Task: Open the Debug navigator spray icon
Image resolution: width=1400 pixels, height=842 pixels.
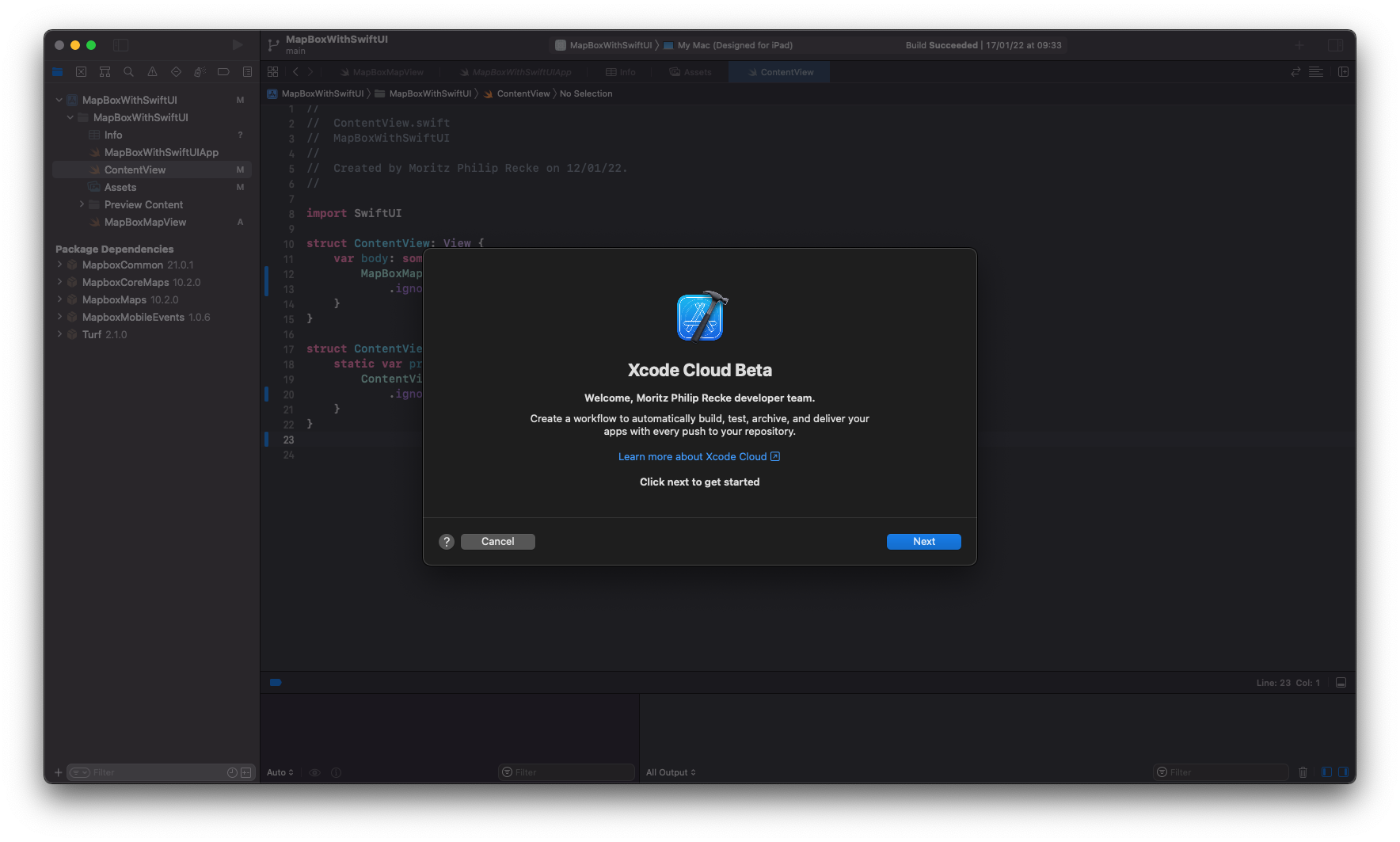Action: point(200,72)
